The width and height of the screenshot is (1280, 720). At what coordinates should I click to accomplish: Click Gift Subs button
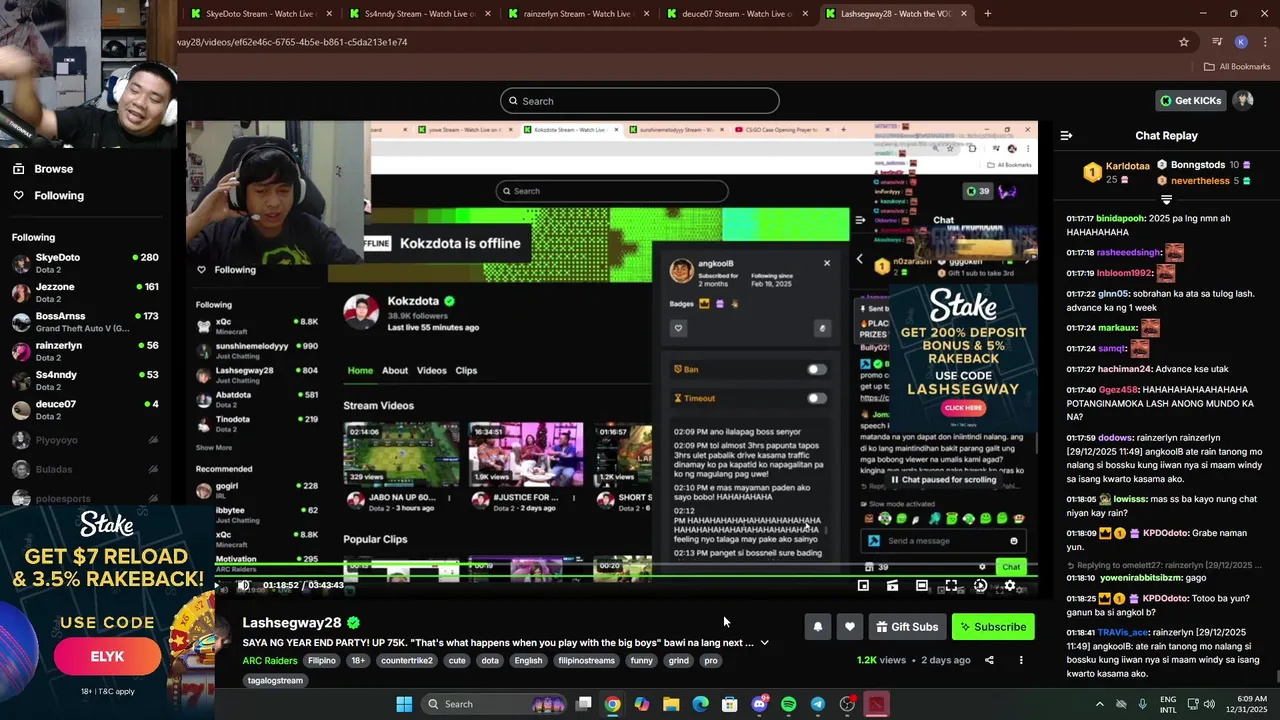click(907, 627)
